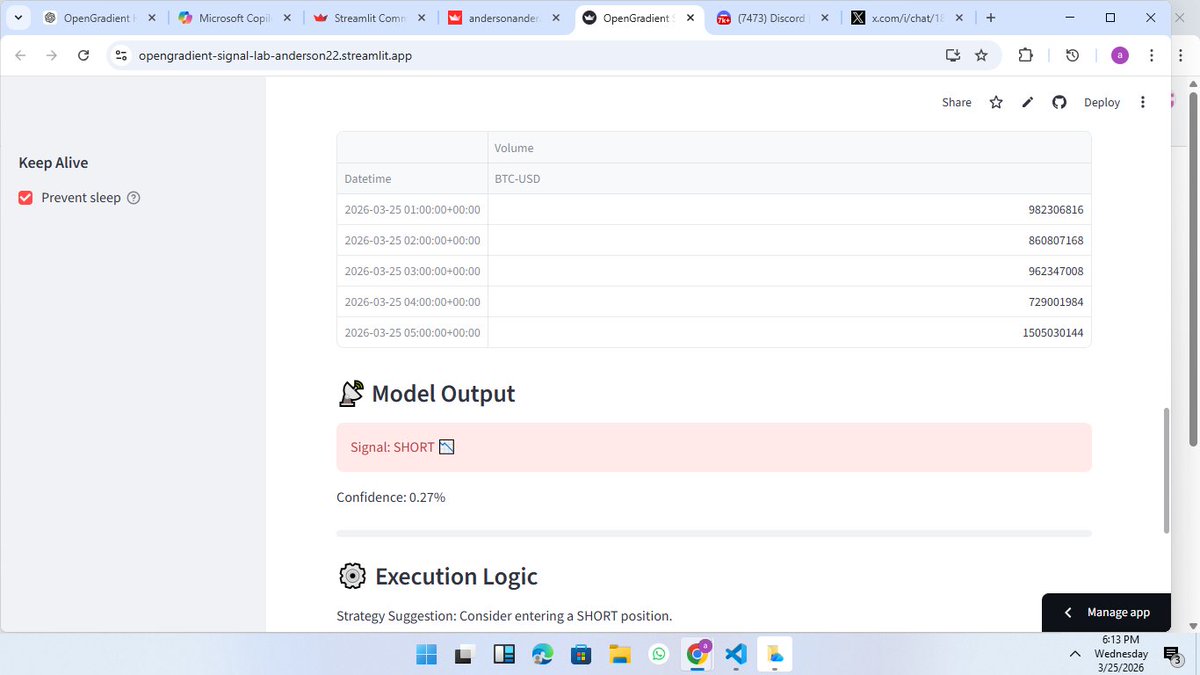Click the Deploy button

(1102, 102)
